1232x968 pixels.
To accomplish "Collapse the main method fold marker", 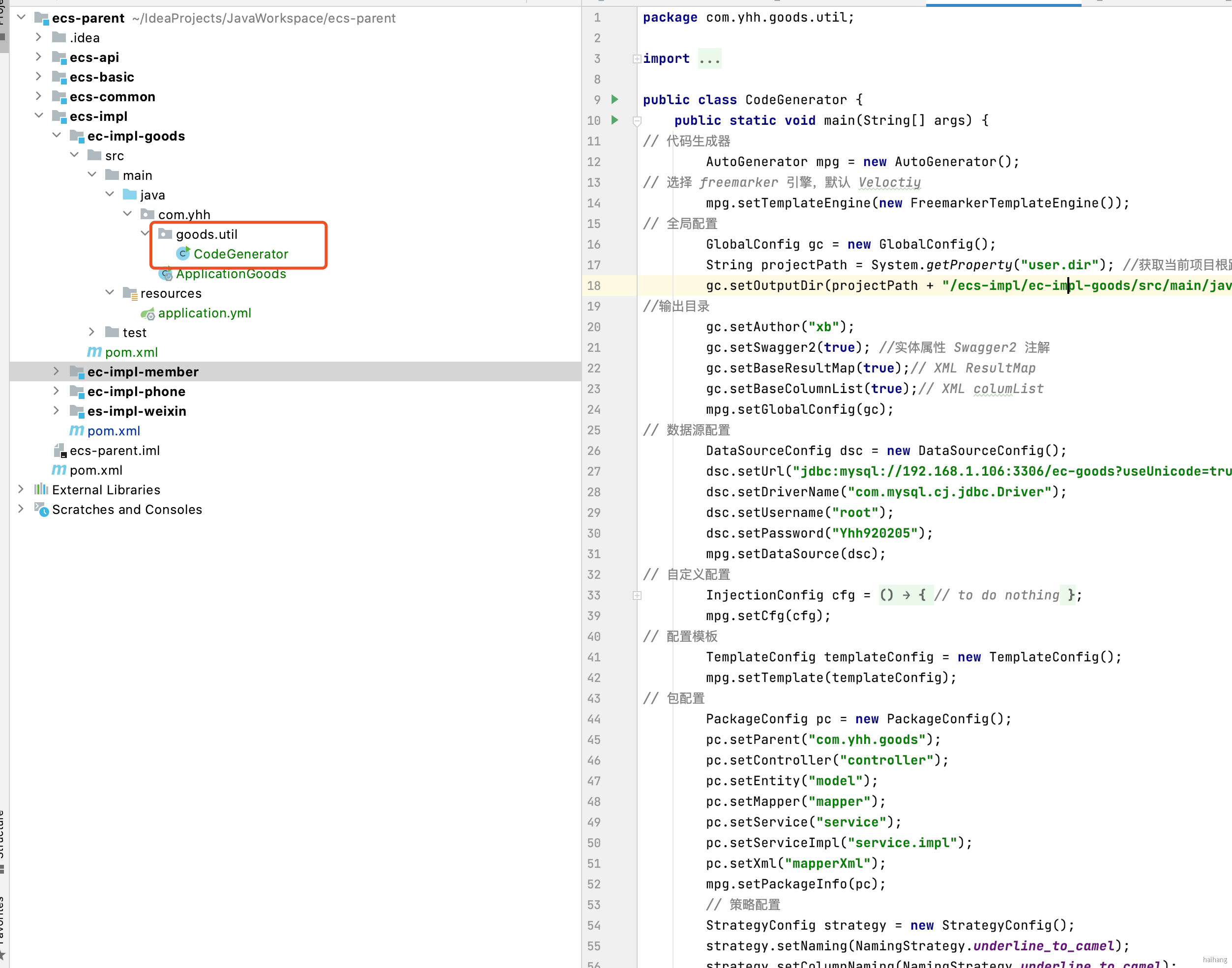I will (x=637, y=121).
